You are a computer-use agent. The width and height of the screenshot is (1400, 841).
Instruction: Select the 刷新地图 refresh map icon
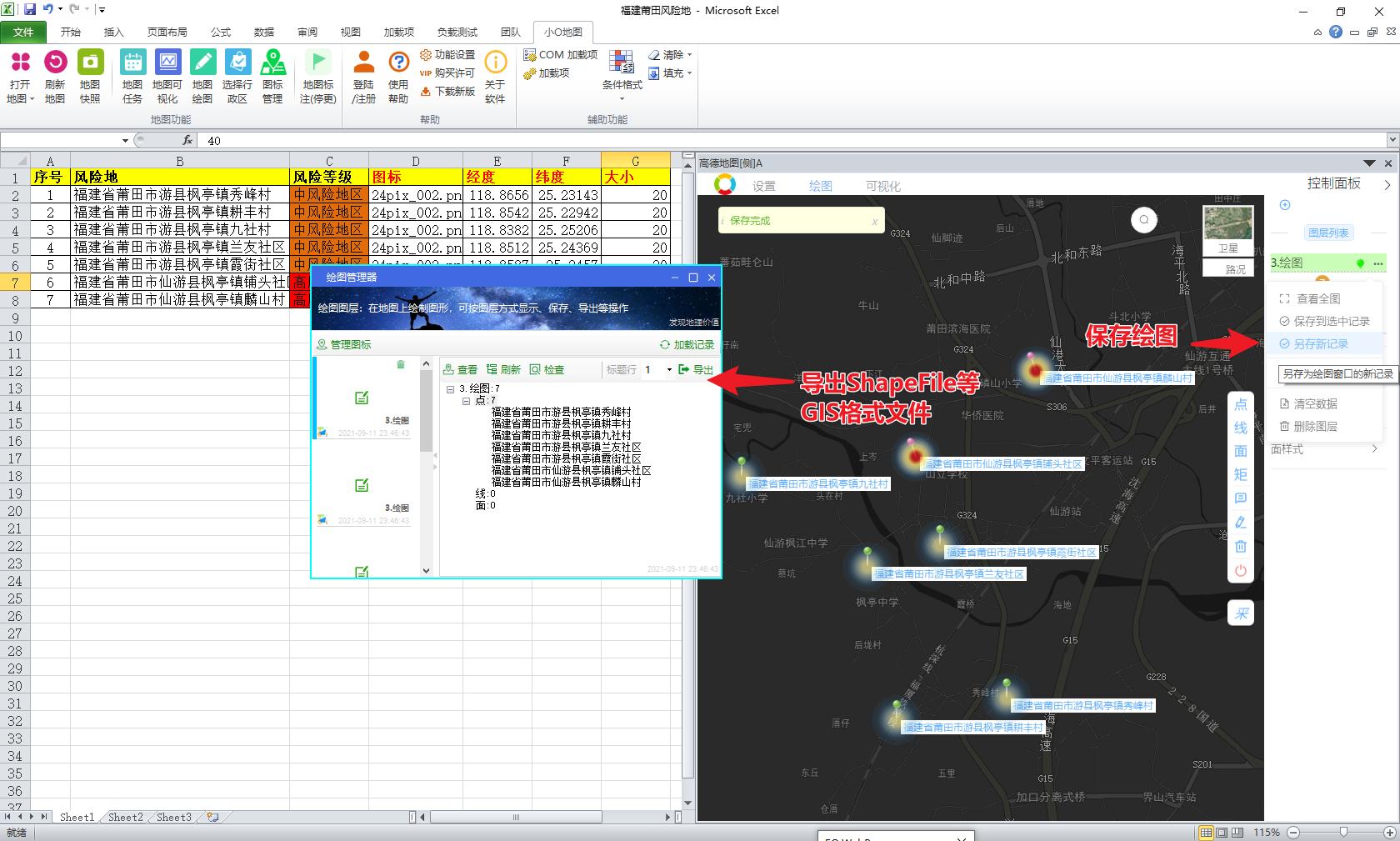(55, 75)
